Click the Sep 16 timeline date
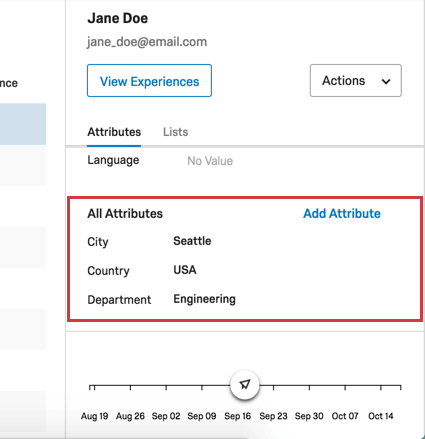Screen dimensions: 425x439 237,416
